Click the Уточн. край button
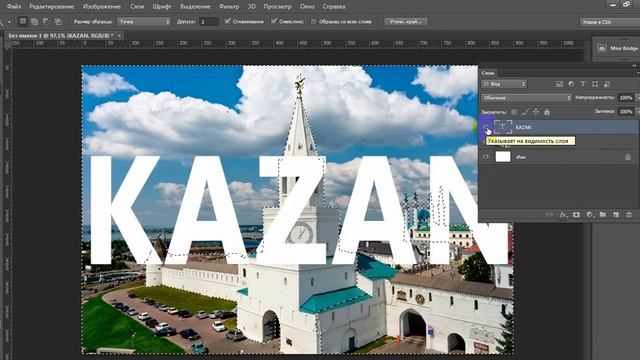This screenshot has width=640, height=360. click(x=406, y=21)
